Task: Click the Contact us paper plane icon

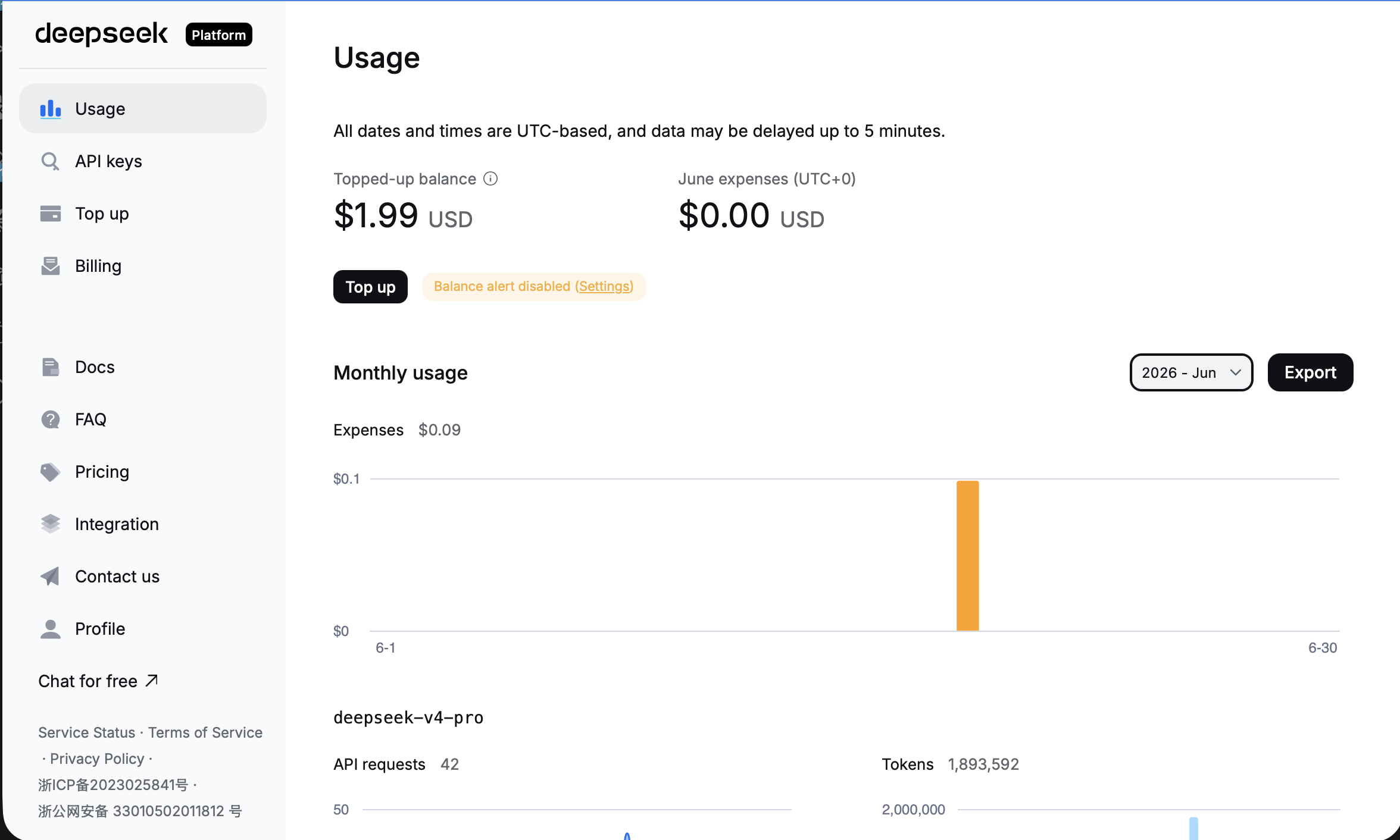Action: coord(51,576)
